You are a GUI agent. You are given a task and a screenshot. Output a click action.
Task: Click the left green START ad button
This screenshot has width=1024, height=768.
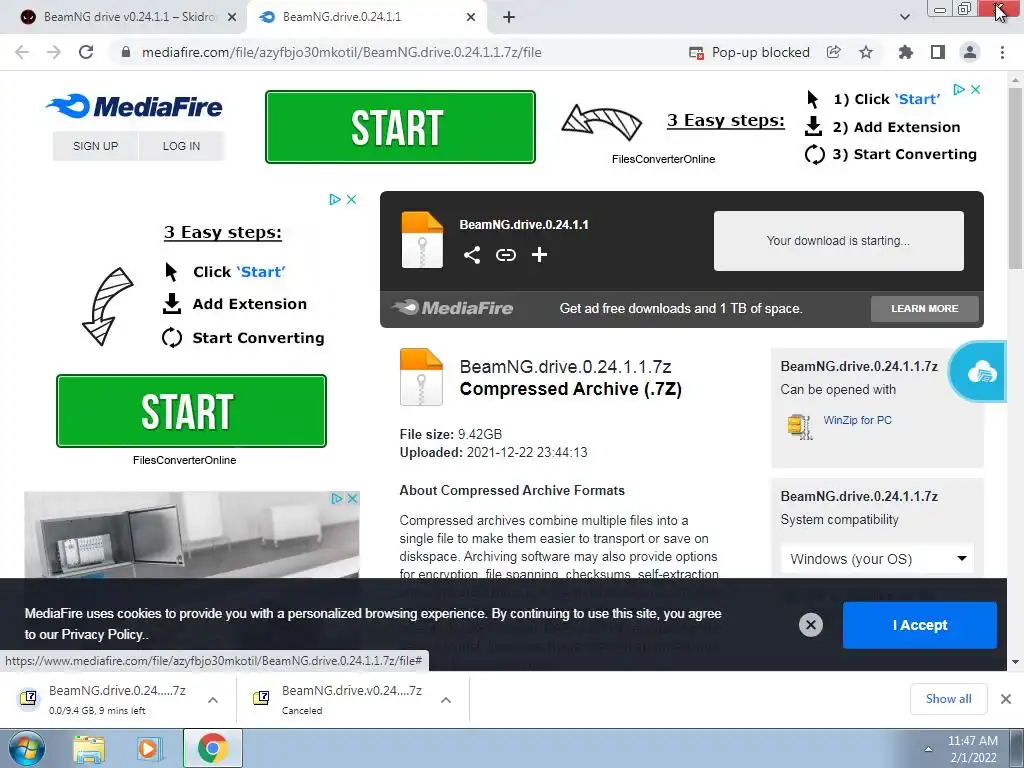[191, 411]
